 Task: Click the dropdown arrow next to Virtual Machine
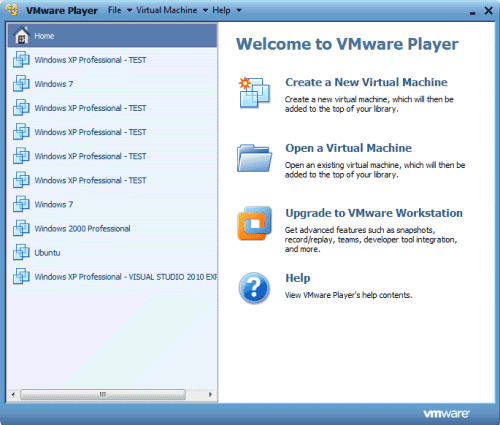coord(205,11)
